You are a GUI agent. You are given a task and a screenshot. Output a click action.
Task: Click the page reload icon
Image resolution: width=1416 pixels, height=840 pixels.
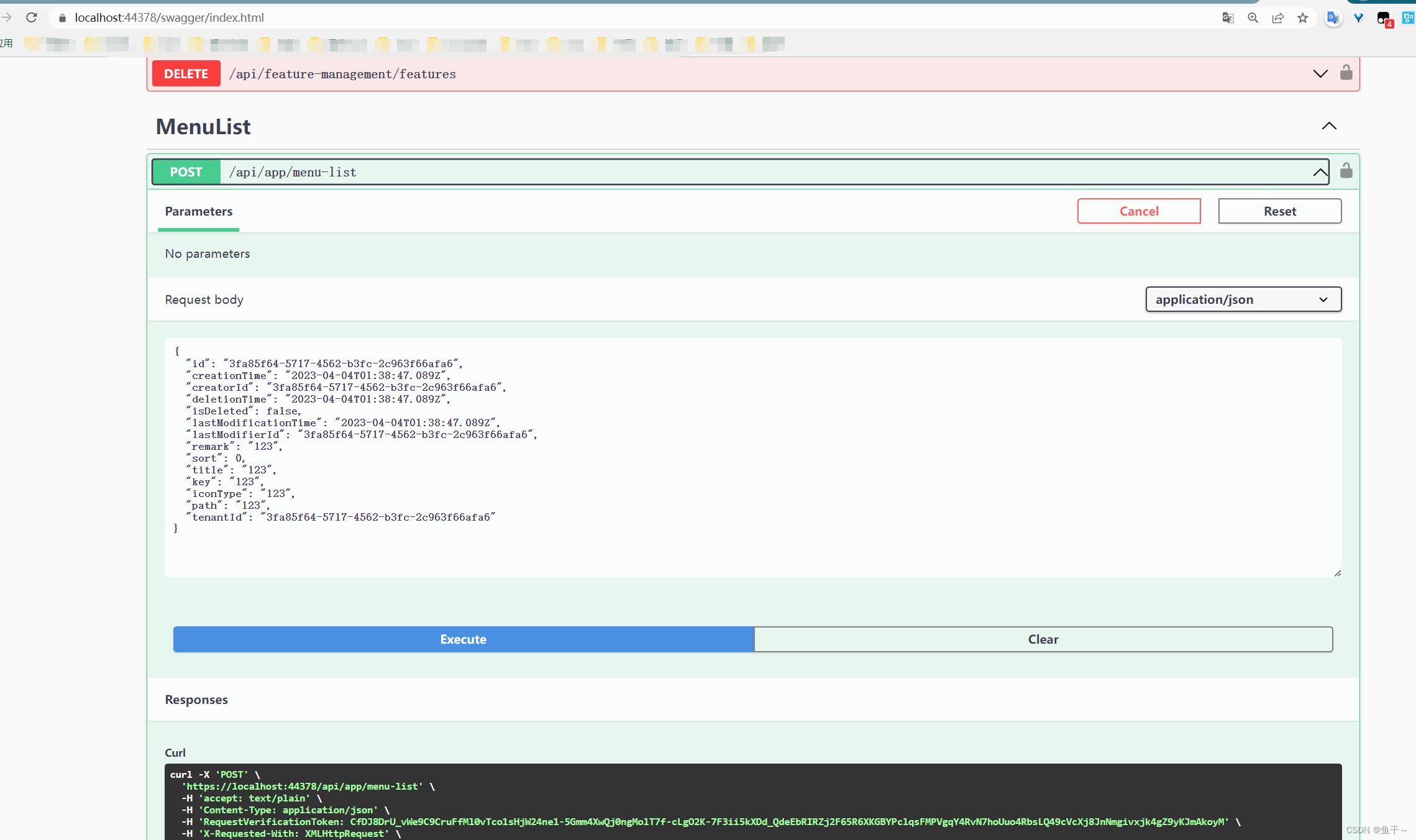pyautogui.click(x=31, y=17)
